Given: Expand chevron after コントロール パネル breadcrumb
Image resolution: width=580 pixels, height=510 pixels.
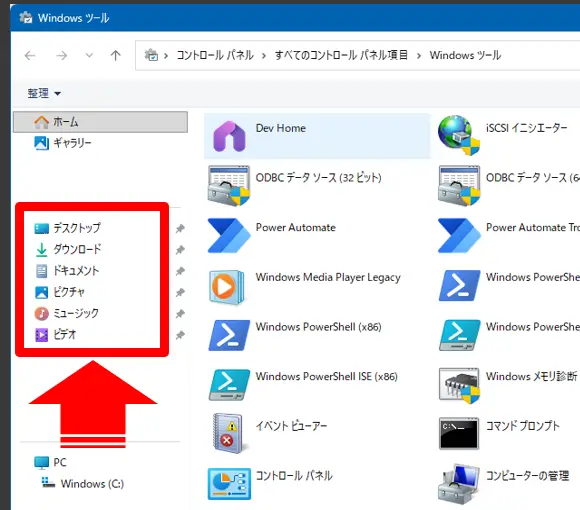Looking at the screenshot, I should [264, 56].
